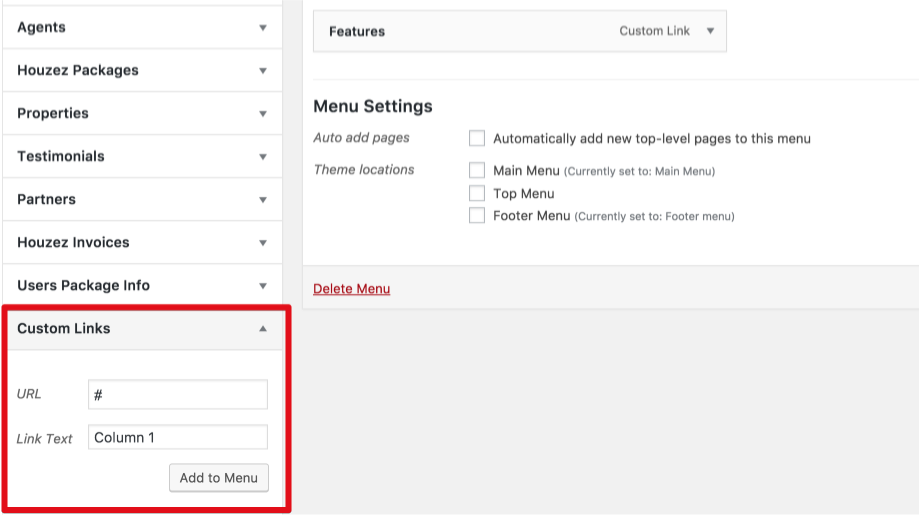Expand Houzez Invoices arrow icon
Image resolution: width=919 pixels, height=515 pixels.
[263, 243]
